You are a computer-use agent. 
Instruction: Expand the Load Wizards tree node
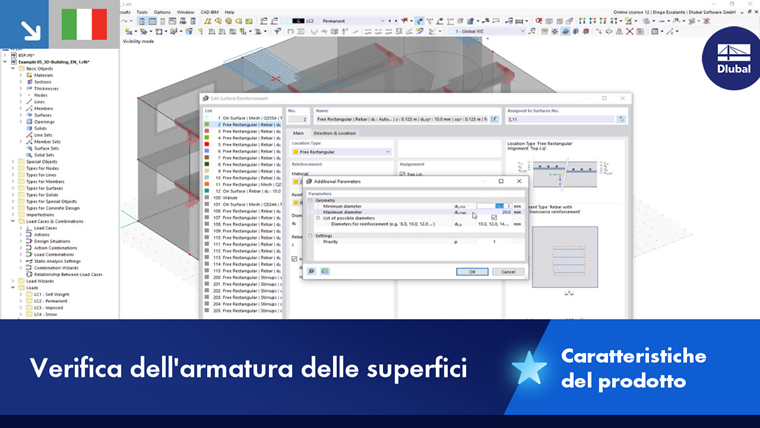(13, 281)
